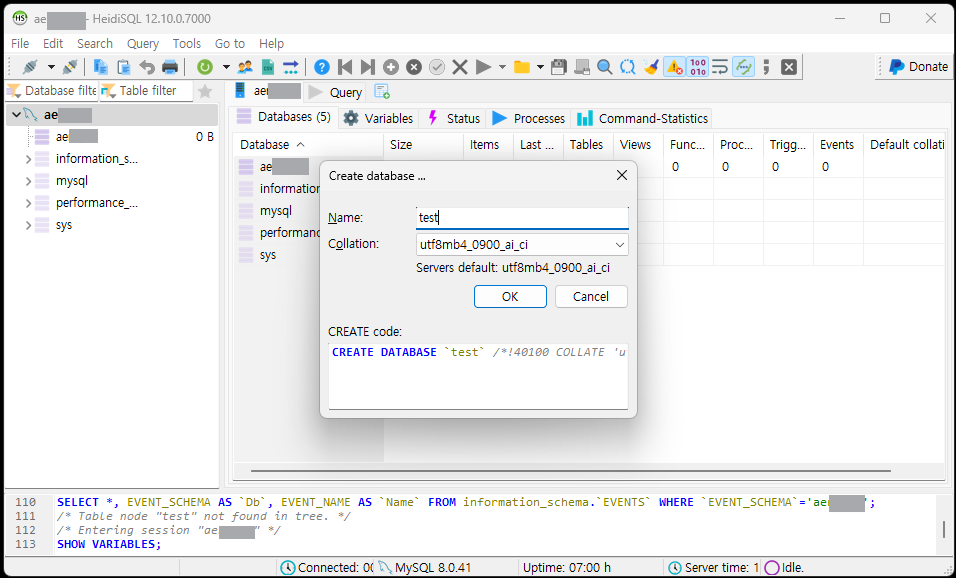
Task: Click the SQL log vertical scrollbar
Action: [x=944, y=528]
